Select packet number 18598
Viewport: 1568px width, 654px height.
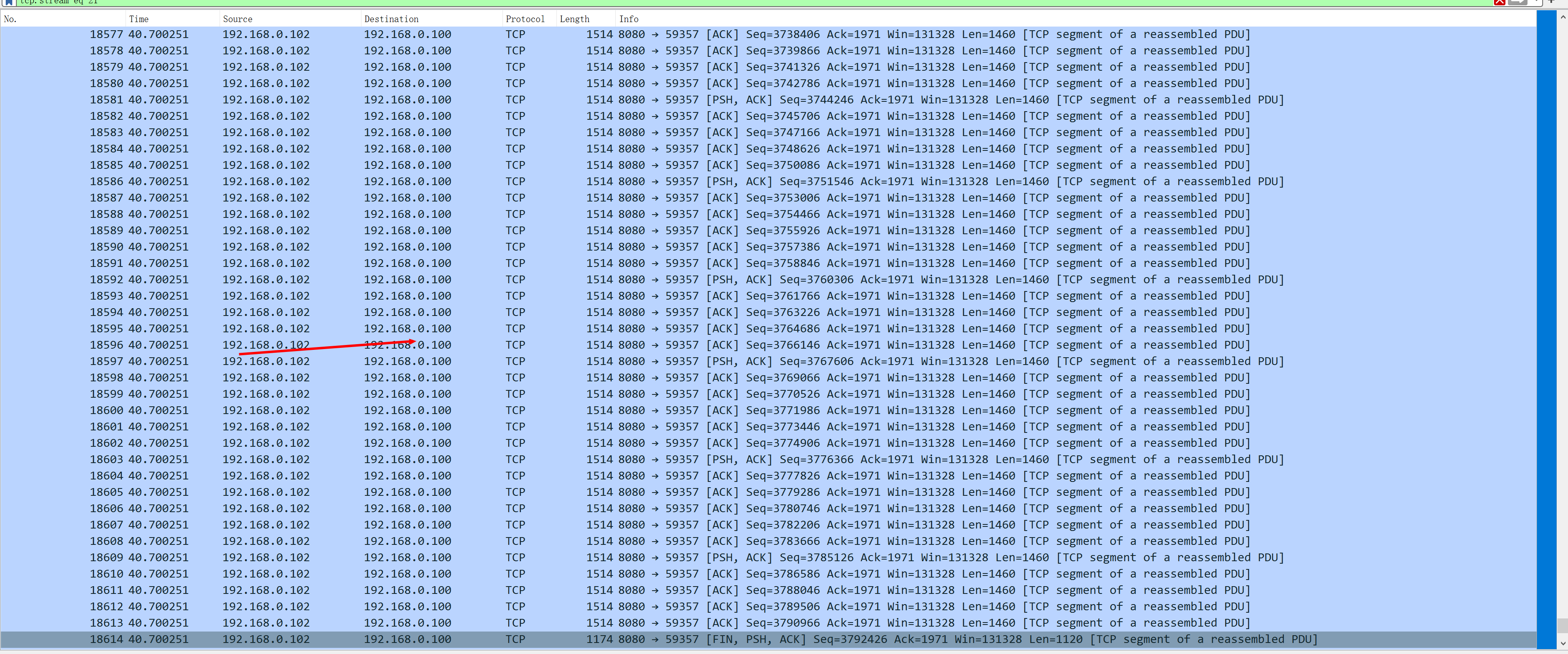coord(768,378)
